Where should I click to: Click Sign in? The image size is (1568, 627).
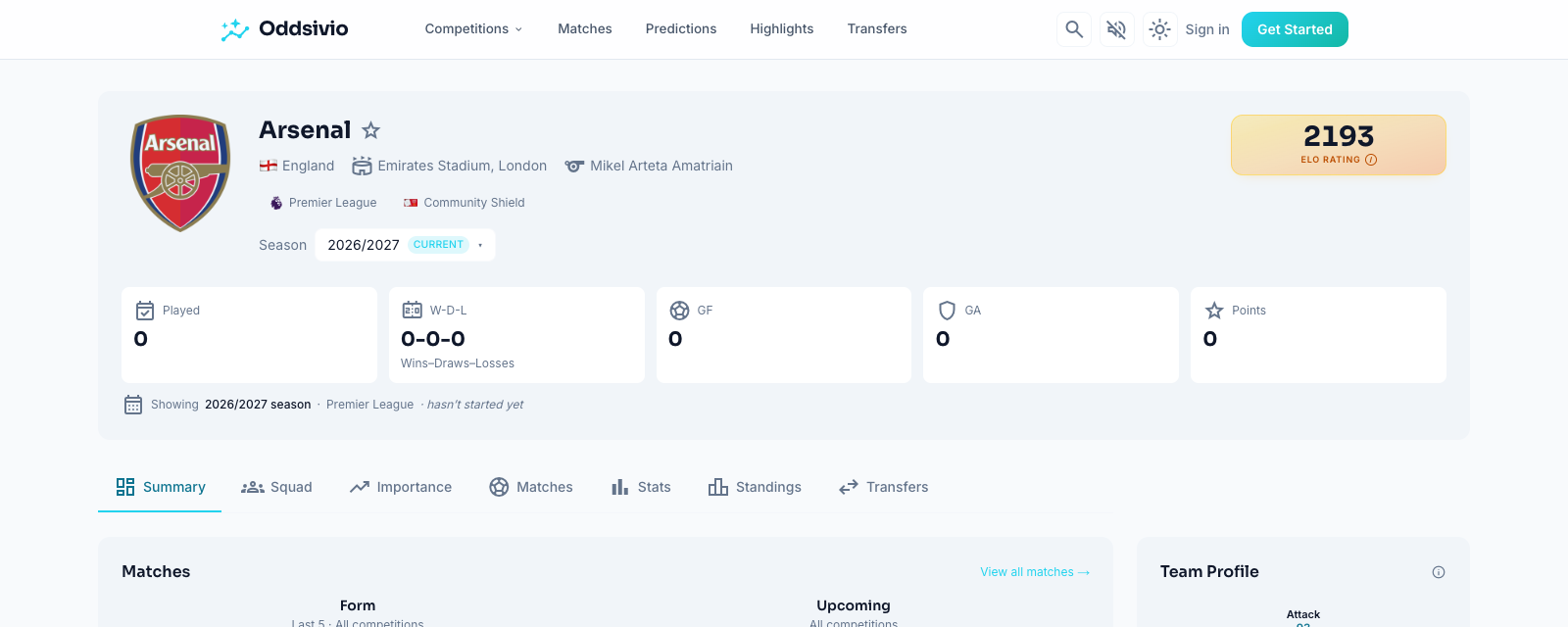coord(1207,29)
